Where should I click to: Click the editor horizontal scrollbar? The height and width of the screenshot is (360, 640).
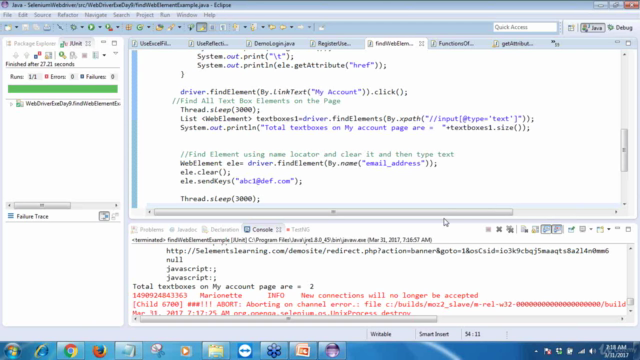coord(333,212)
